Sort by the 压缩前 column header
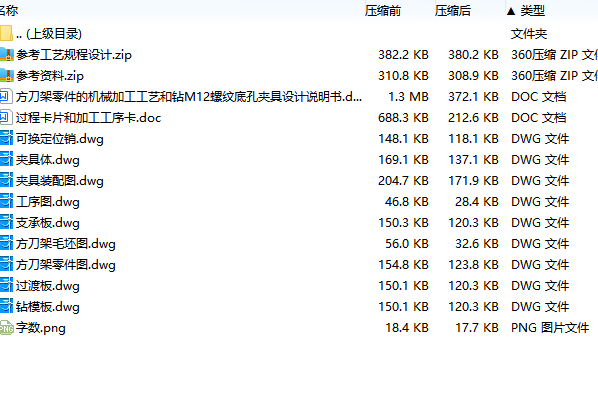Image resolution: width=598 pixels, height=393 pixels. point(383,11)
